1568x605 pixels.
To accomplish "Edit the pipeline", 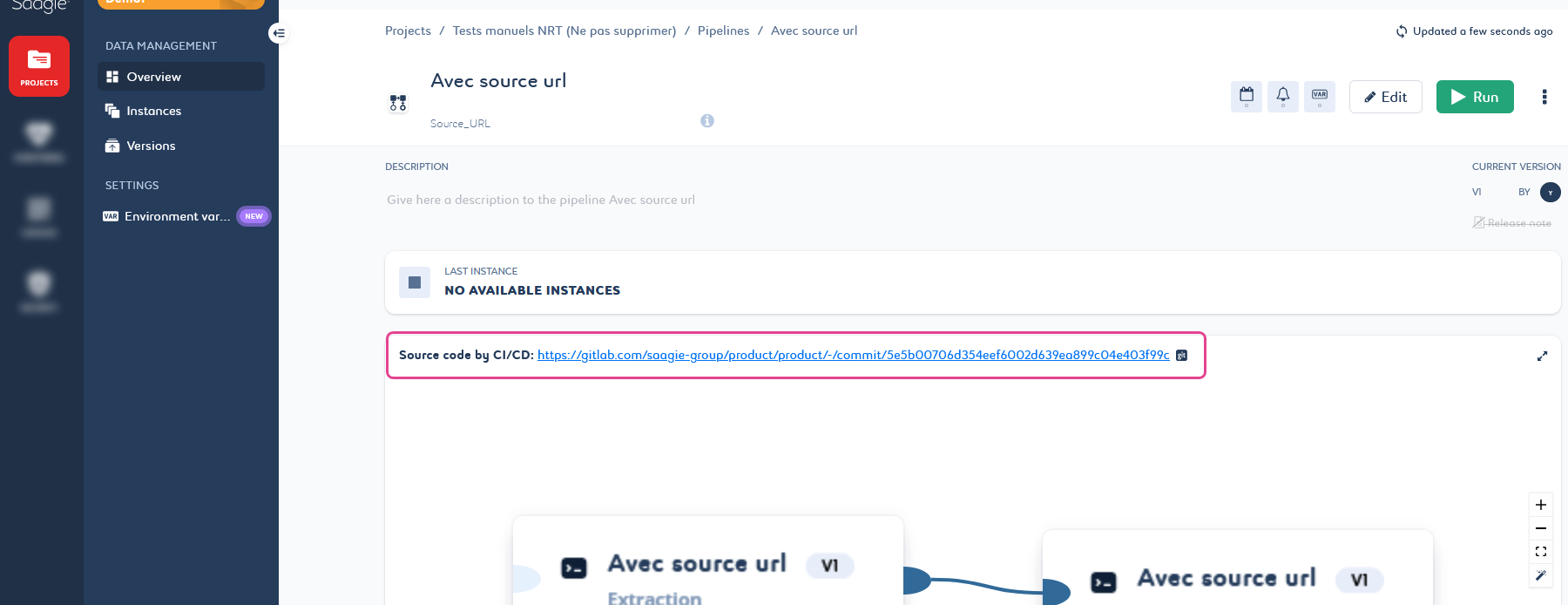I will (1386, 97).
